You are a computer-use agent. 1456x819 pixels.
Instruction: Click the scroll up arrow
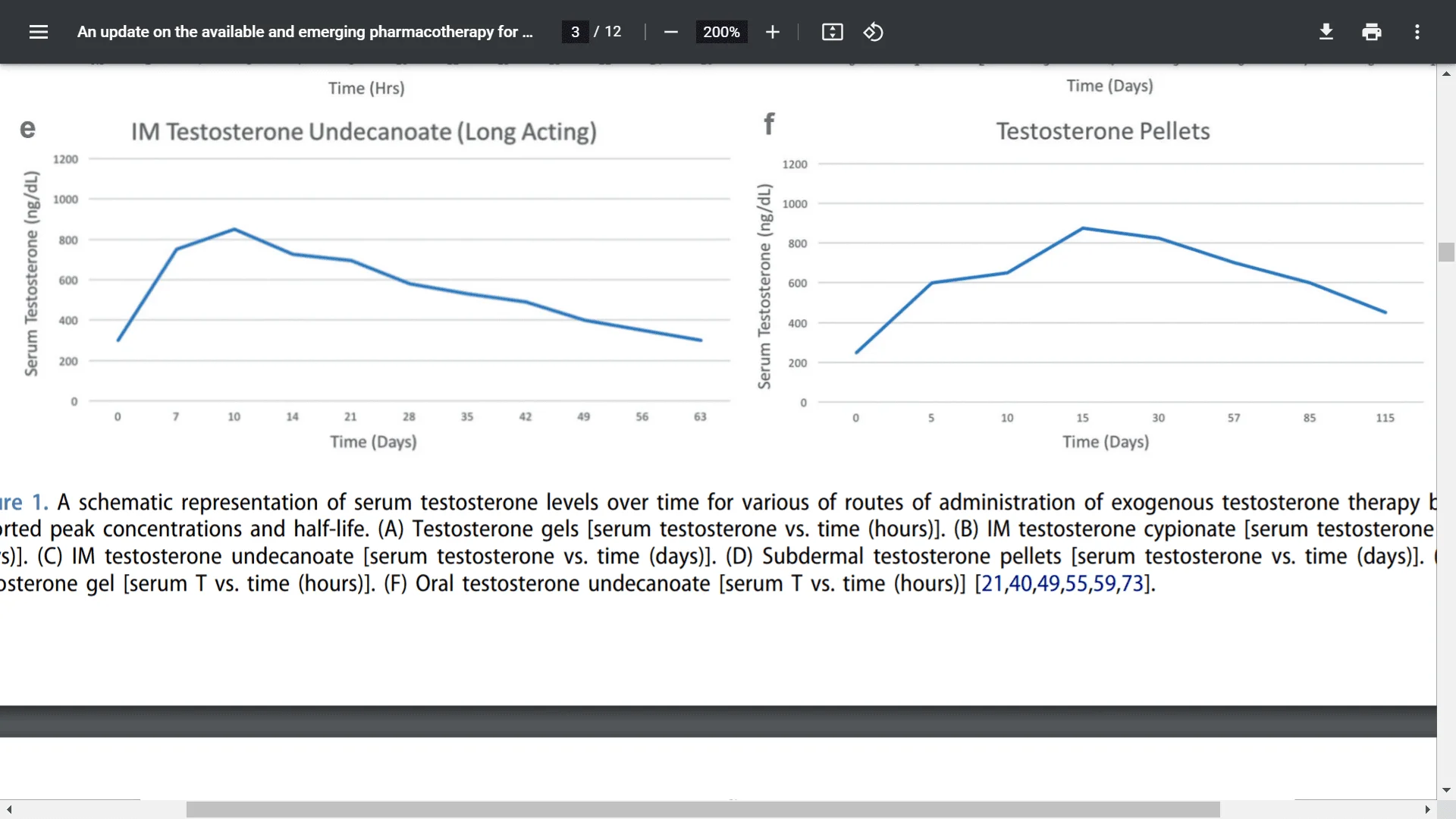pyautogui.click(x=1446, y=74)
